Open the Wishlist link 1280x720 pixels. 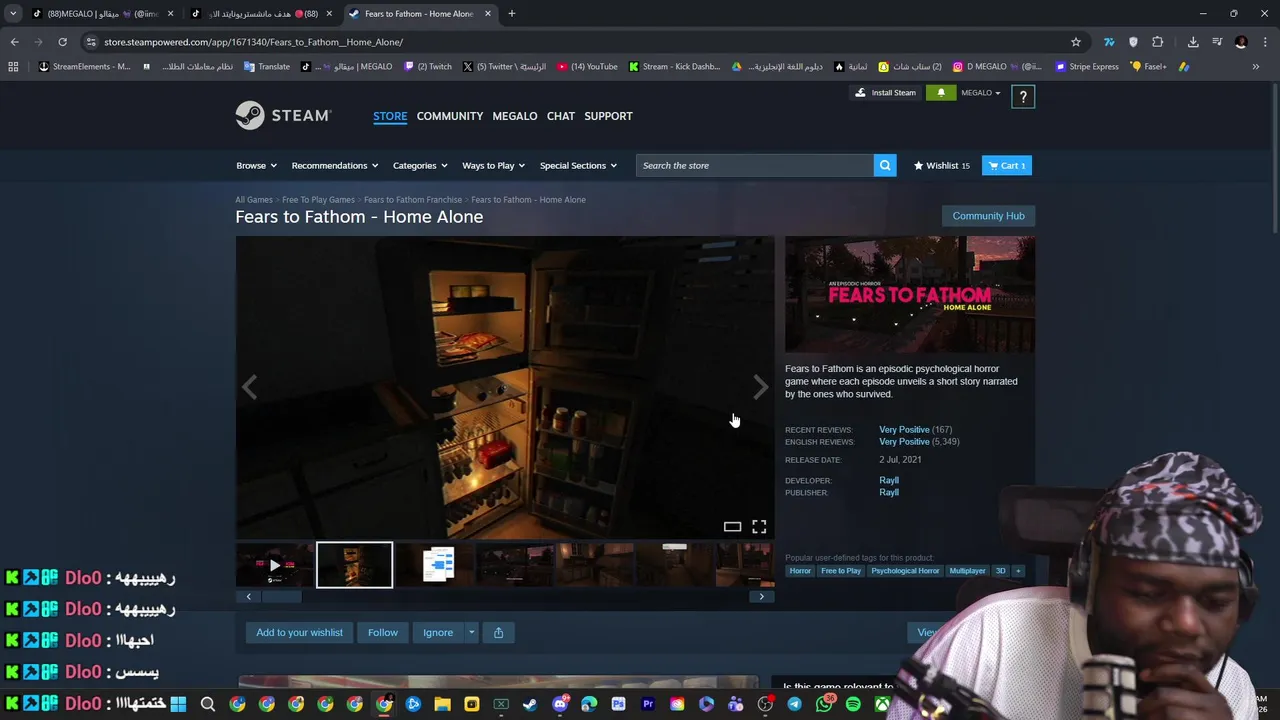(941, 165)
